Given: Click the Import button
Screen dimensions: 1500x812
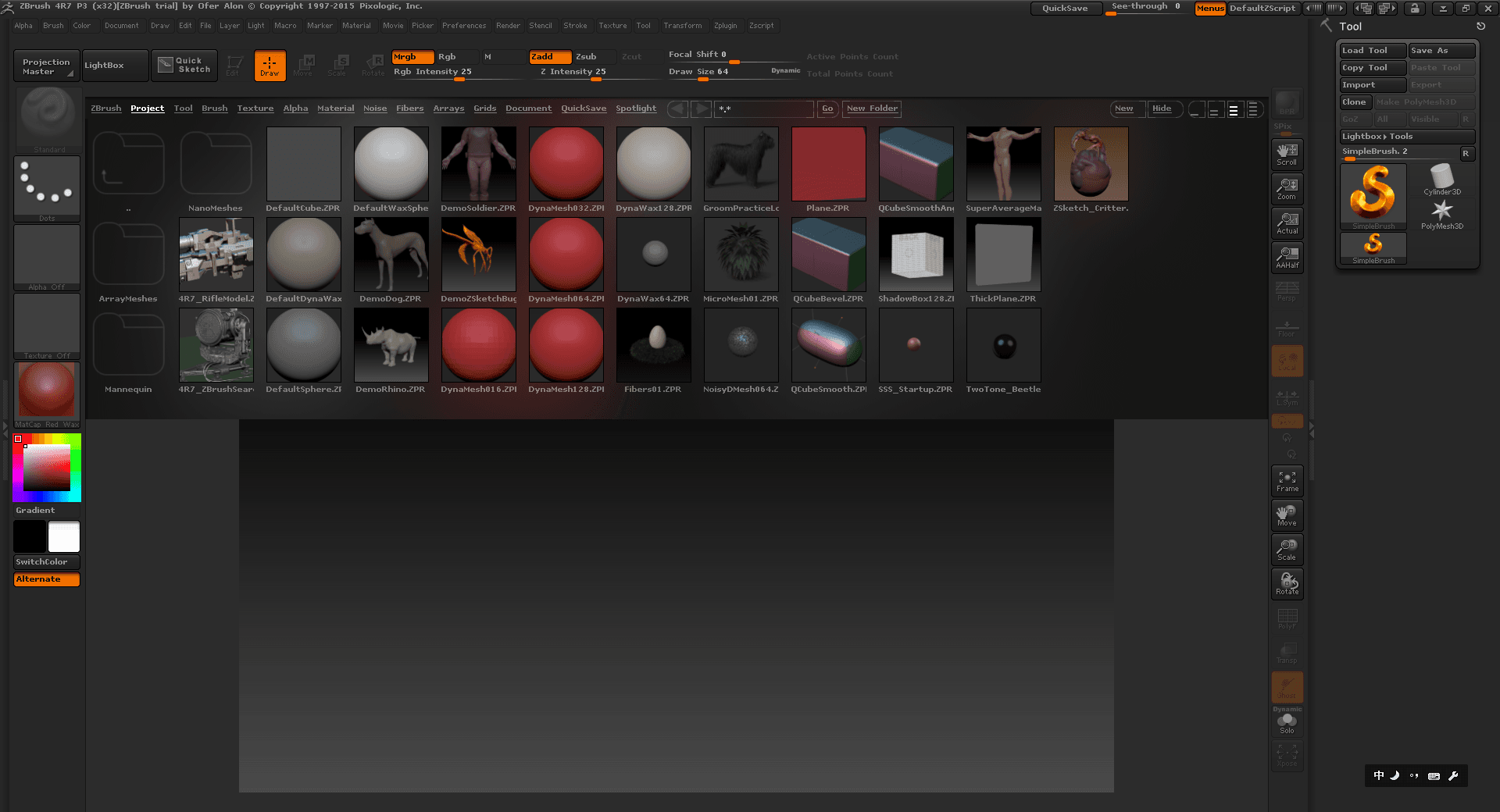Looking at the screenshot, I should tap(1373, 85).
